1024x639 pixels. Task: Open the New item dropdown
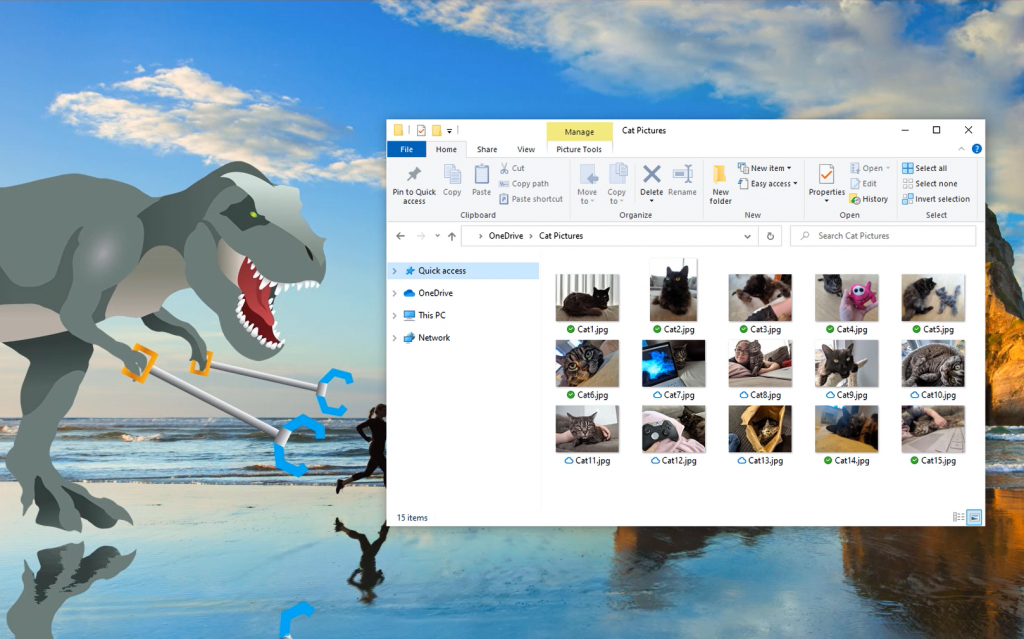tap(765, 168)
